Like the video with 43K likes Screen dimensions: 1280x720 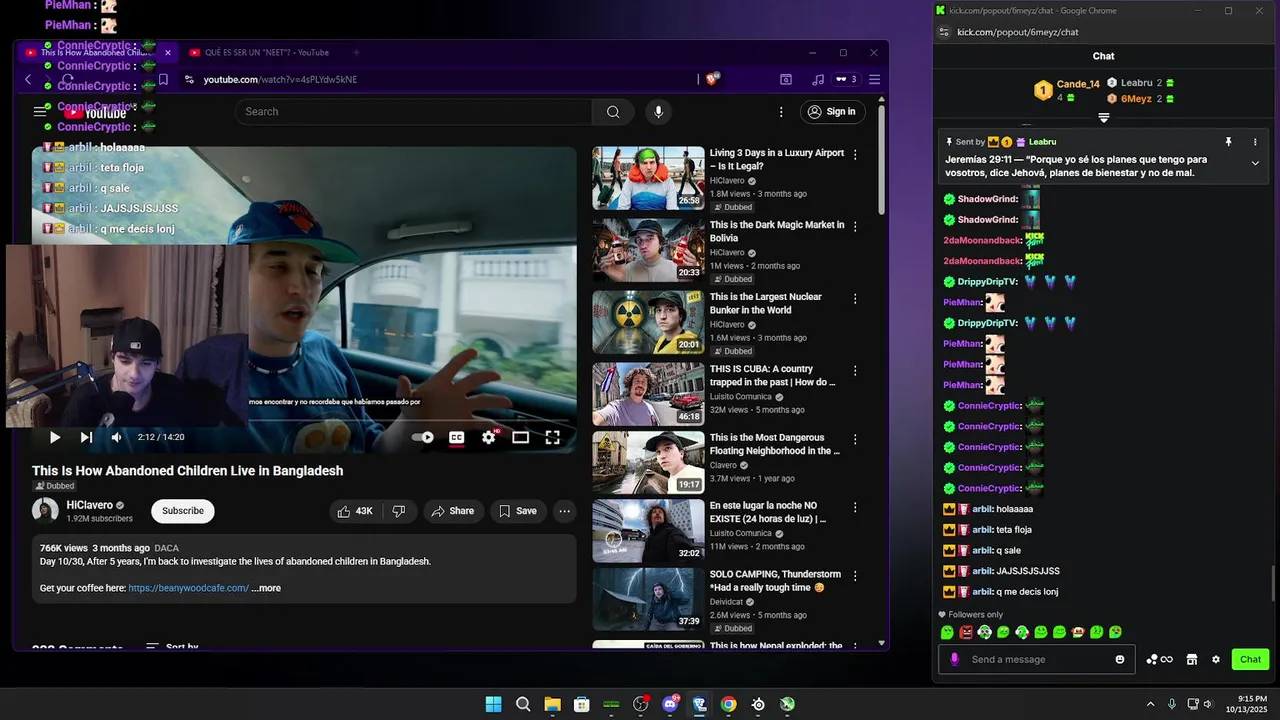pyautogui.click(x=355, y=511)
